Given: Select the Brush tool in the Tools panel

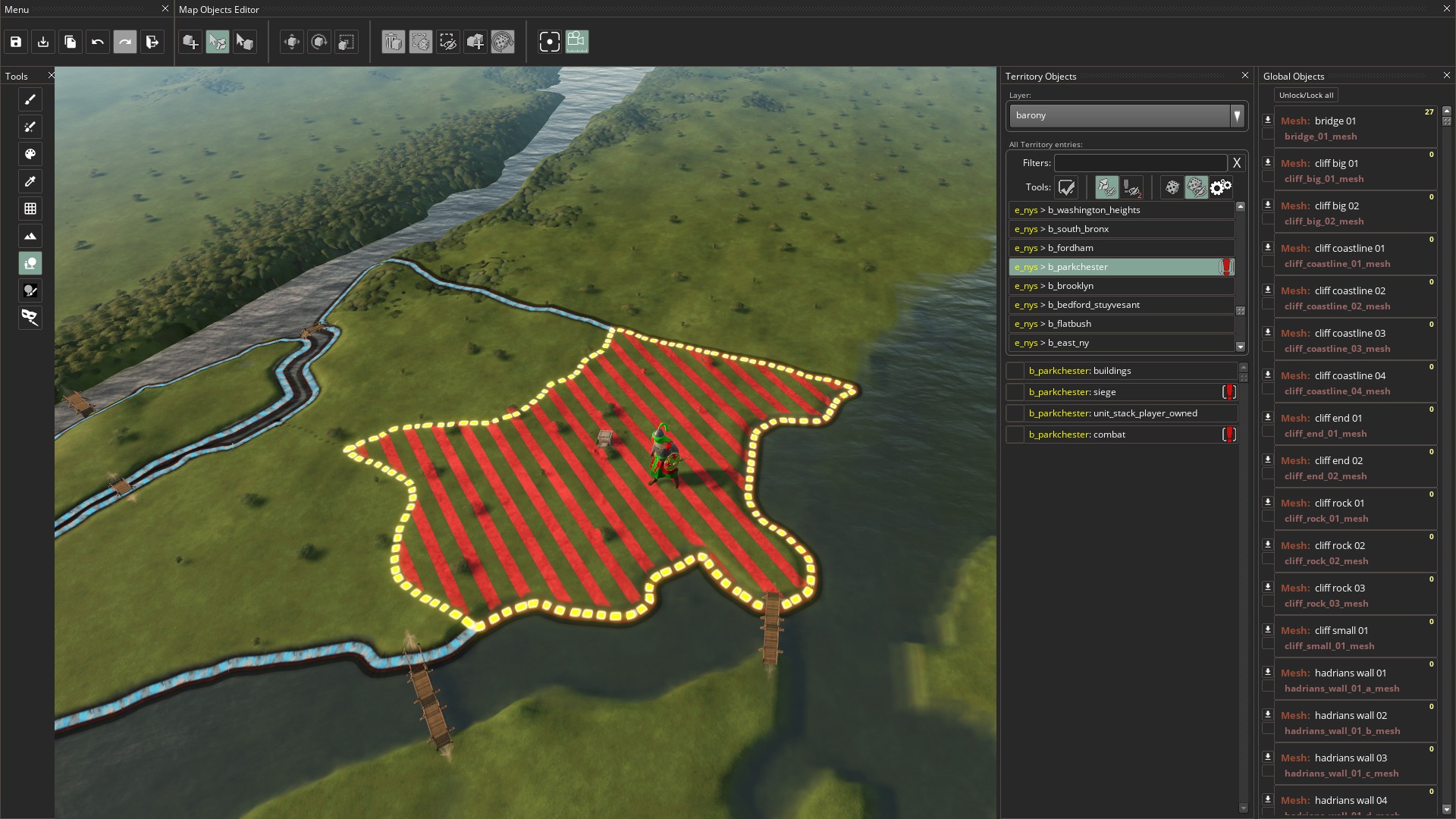Looking at the screenshot, I should point(30,99).
